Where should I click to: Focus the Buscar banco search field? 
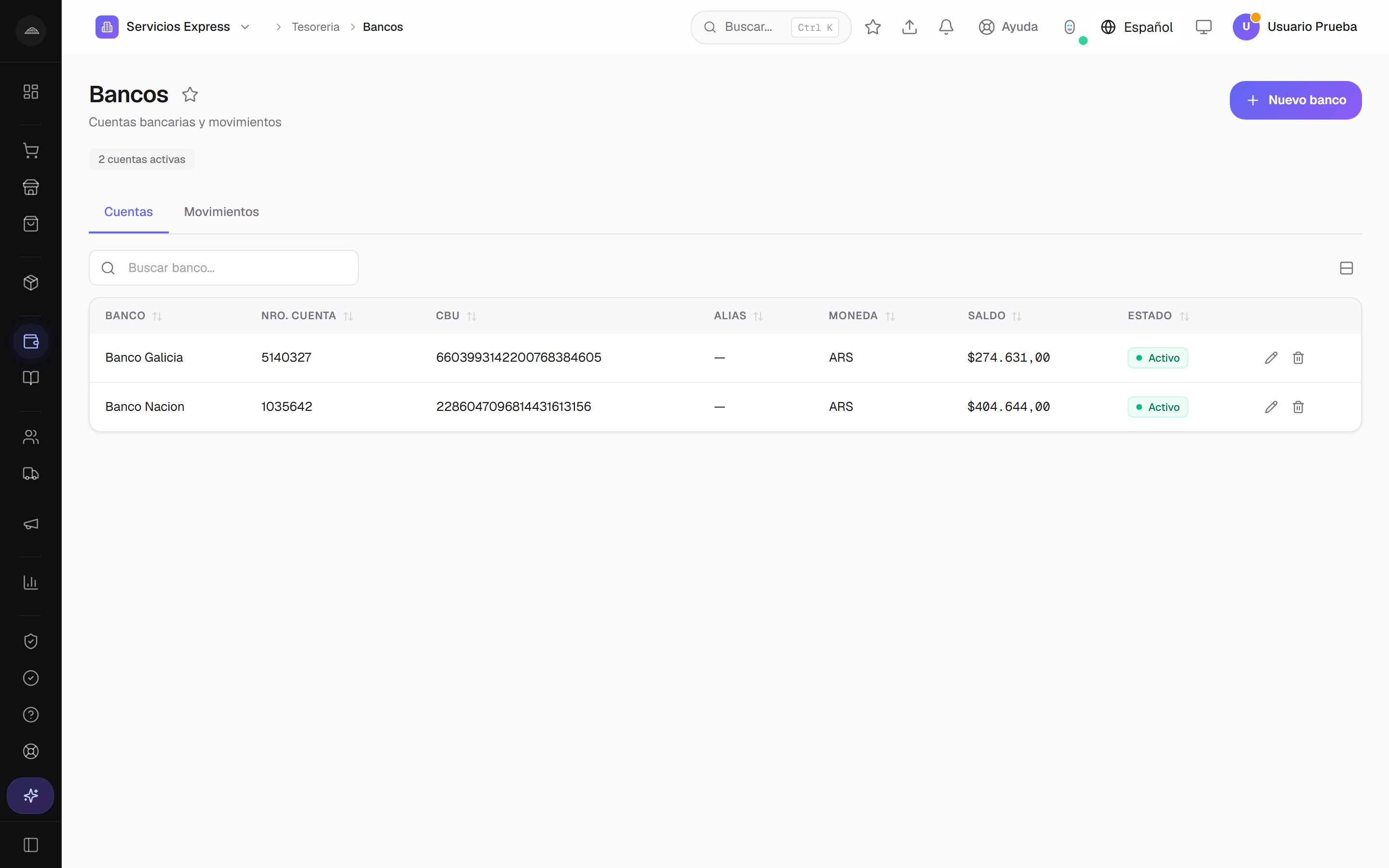point(224,268)
